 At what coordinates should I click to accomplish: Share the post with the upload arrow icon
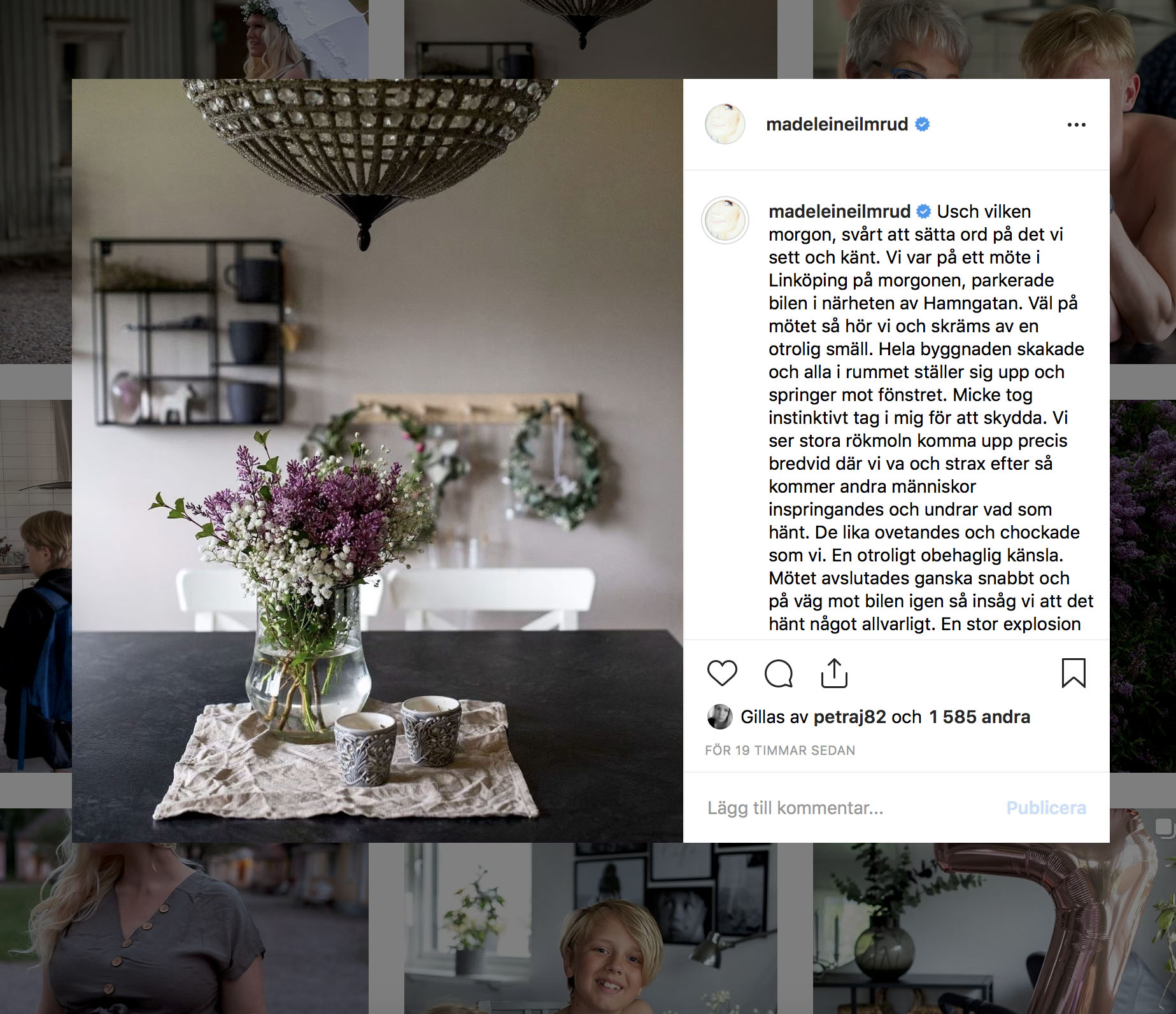[834, 673]
